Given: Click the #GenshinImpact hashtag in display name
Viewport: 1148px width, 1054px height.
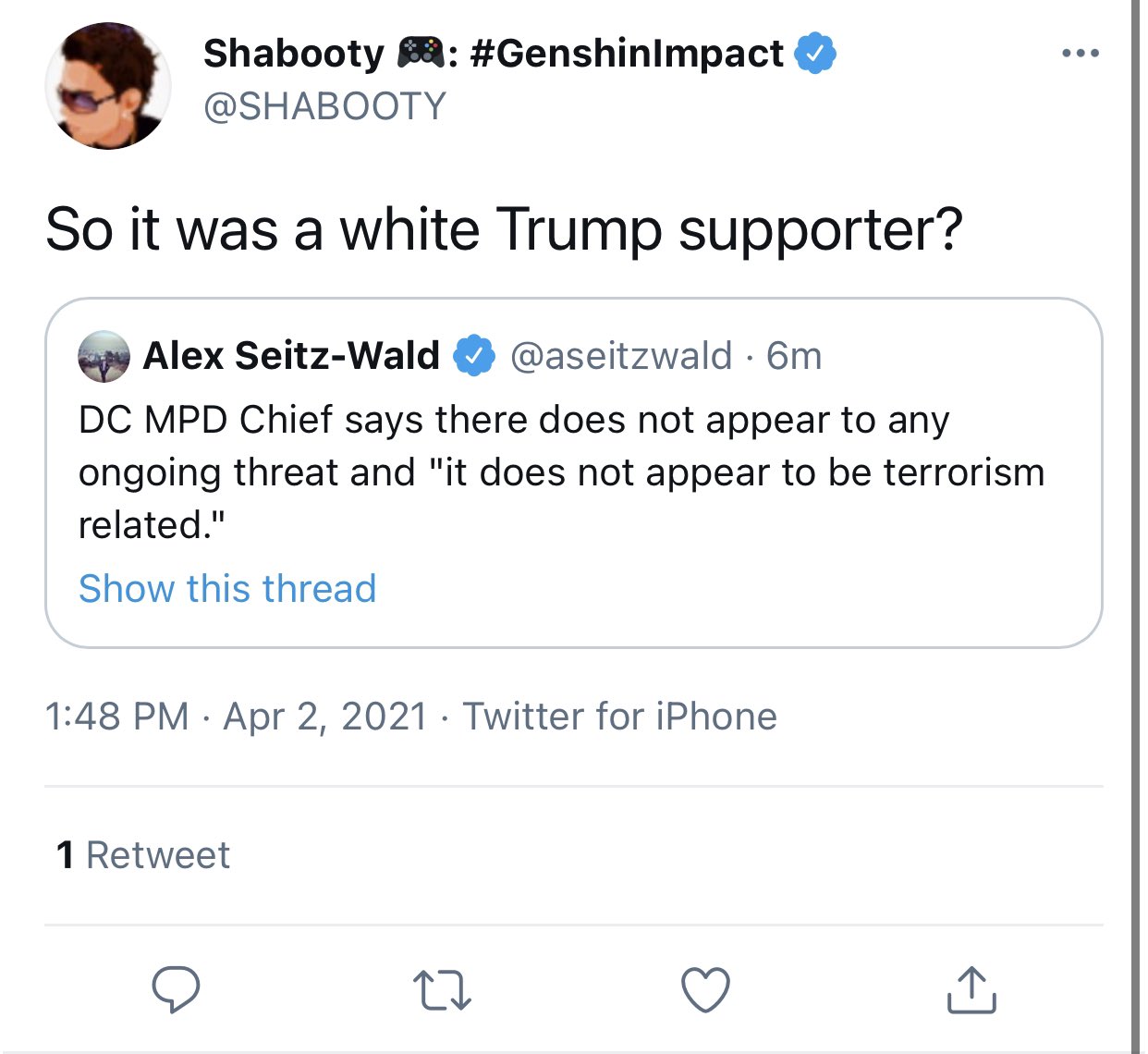Looking at the screenshot, I should coord(626,54).
